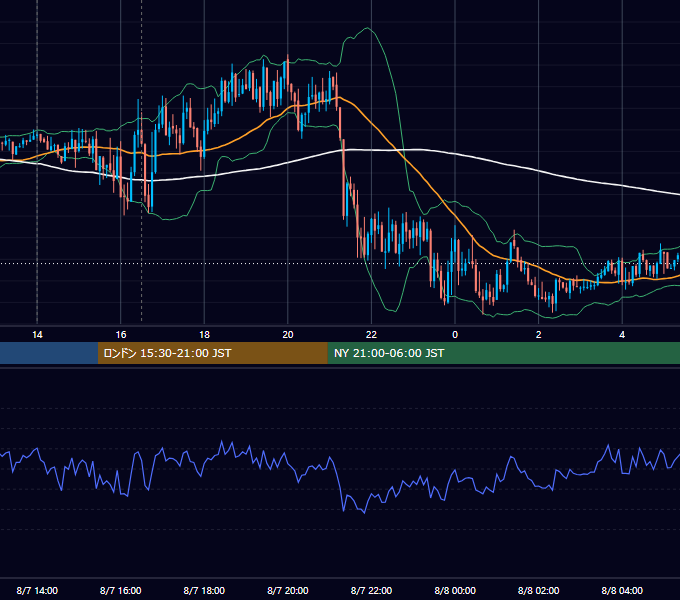Click the '22' hour label on price chart axis
This screenshot has width=680, height=600.
pyautogui.click(x=371, y=335)
